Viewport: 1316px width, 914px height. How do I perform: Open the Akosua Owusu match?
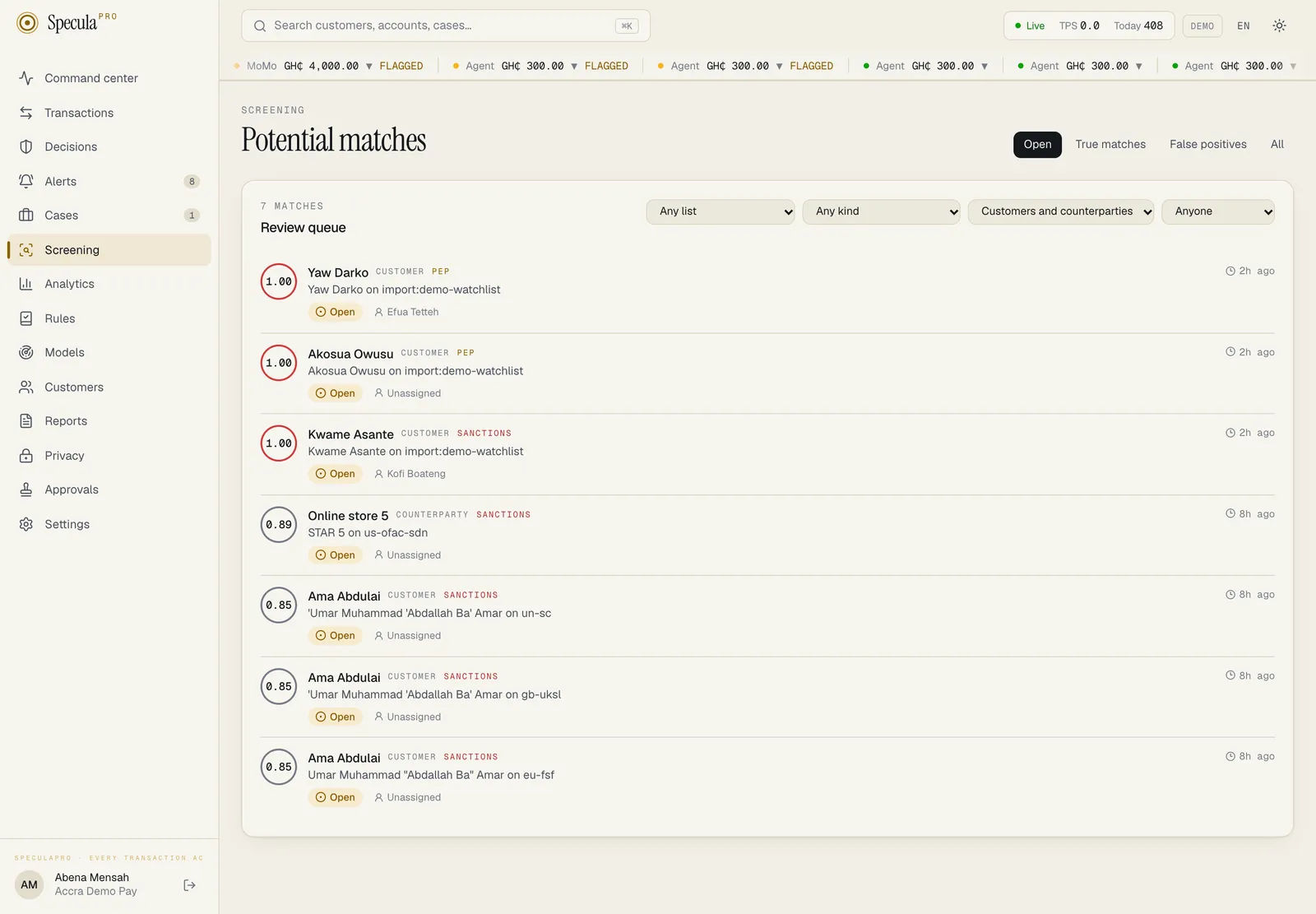pyautogui.click(x=767, y=373)
